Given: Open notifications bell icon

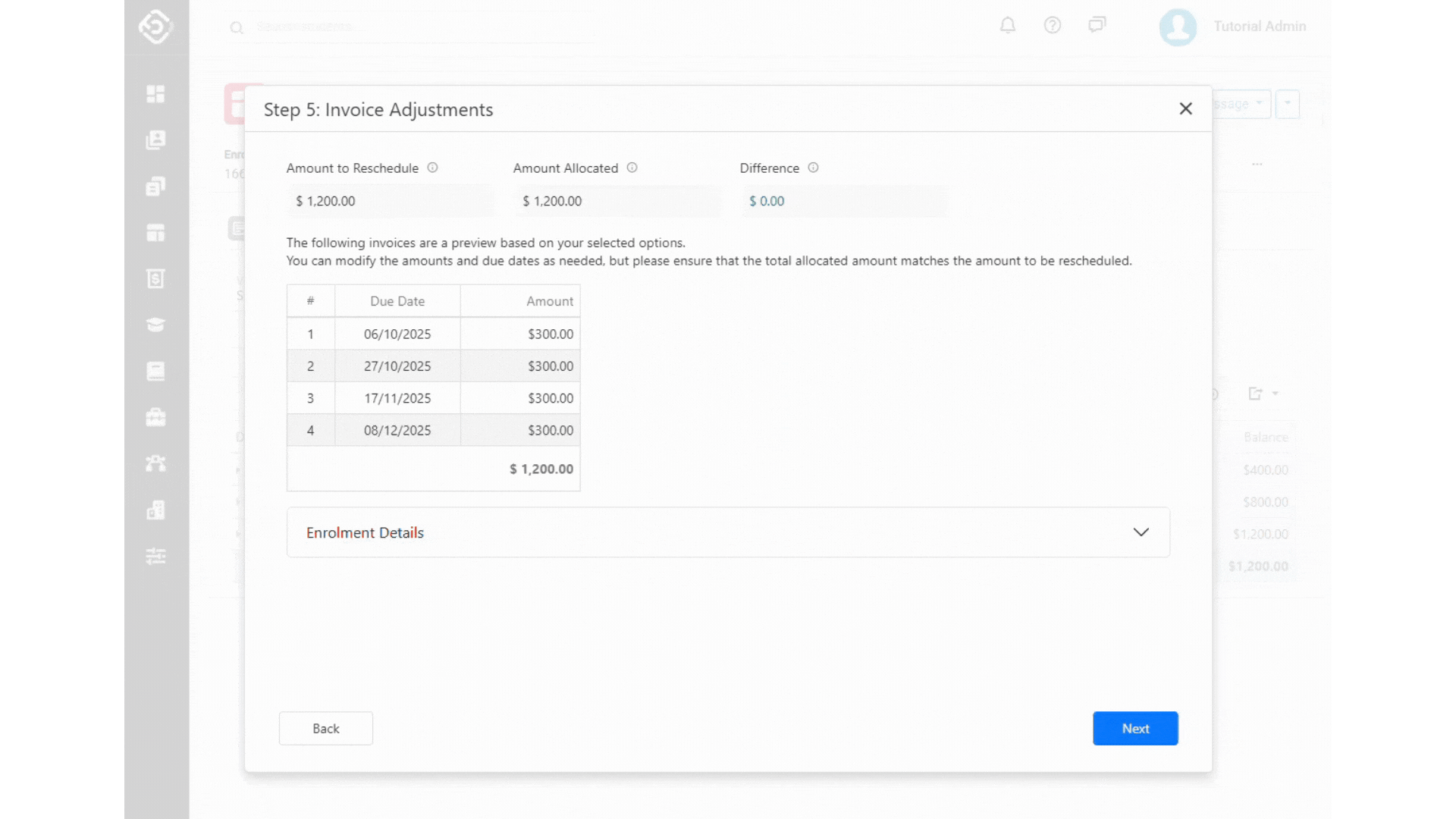Looking at the screenshot, I should (x=1007, y=26).
